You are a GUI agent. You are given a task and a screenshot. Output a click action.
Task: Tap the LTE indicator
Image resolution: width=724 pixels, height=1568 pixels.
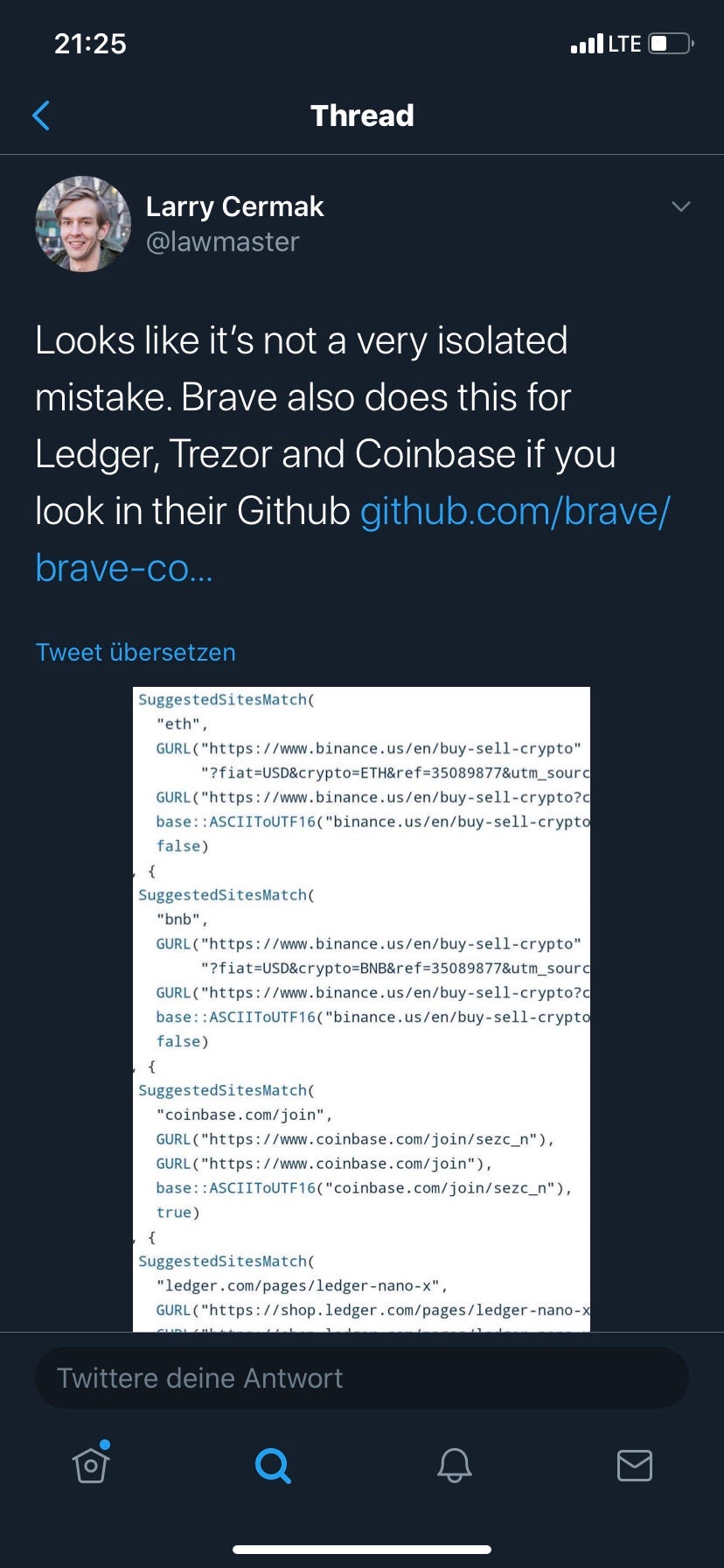click(626, 43)
